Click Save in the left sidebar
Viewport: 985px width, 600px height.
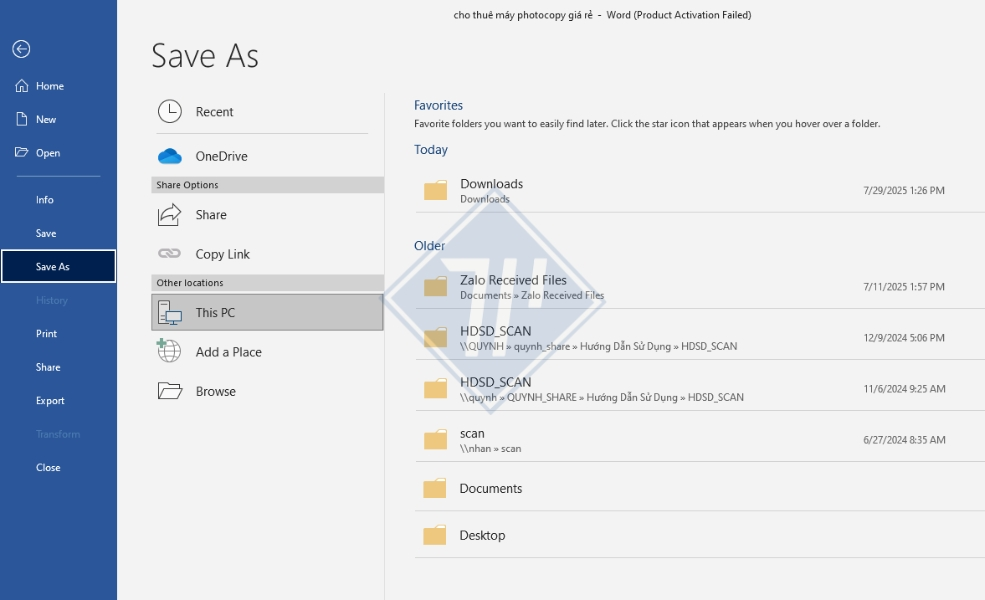[46, 233]
